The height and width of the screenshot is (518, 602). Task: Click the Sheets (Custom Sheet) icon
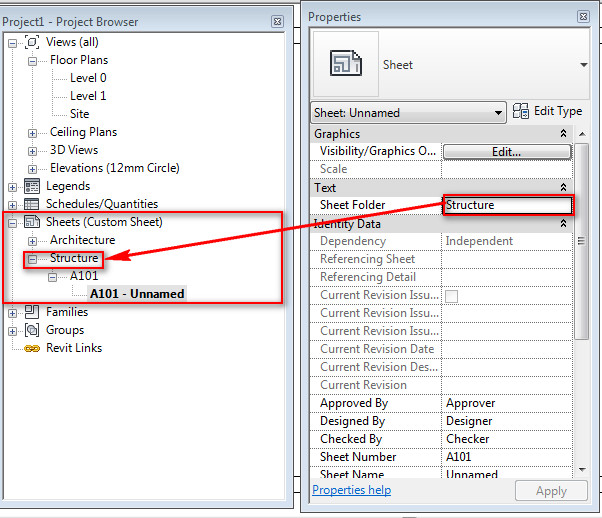coord(32,222)
